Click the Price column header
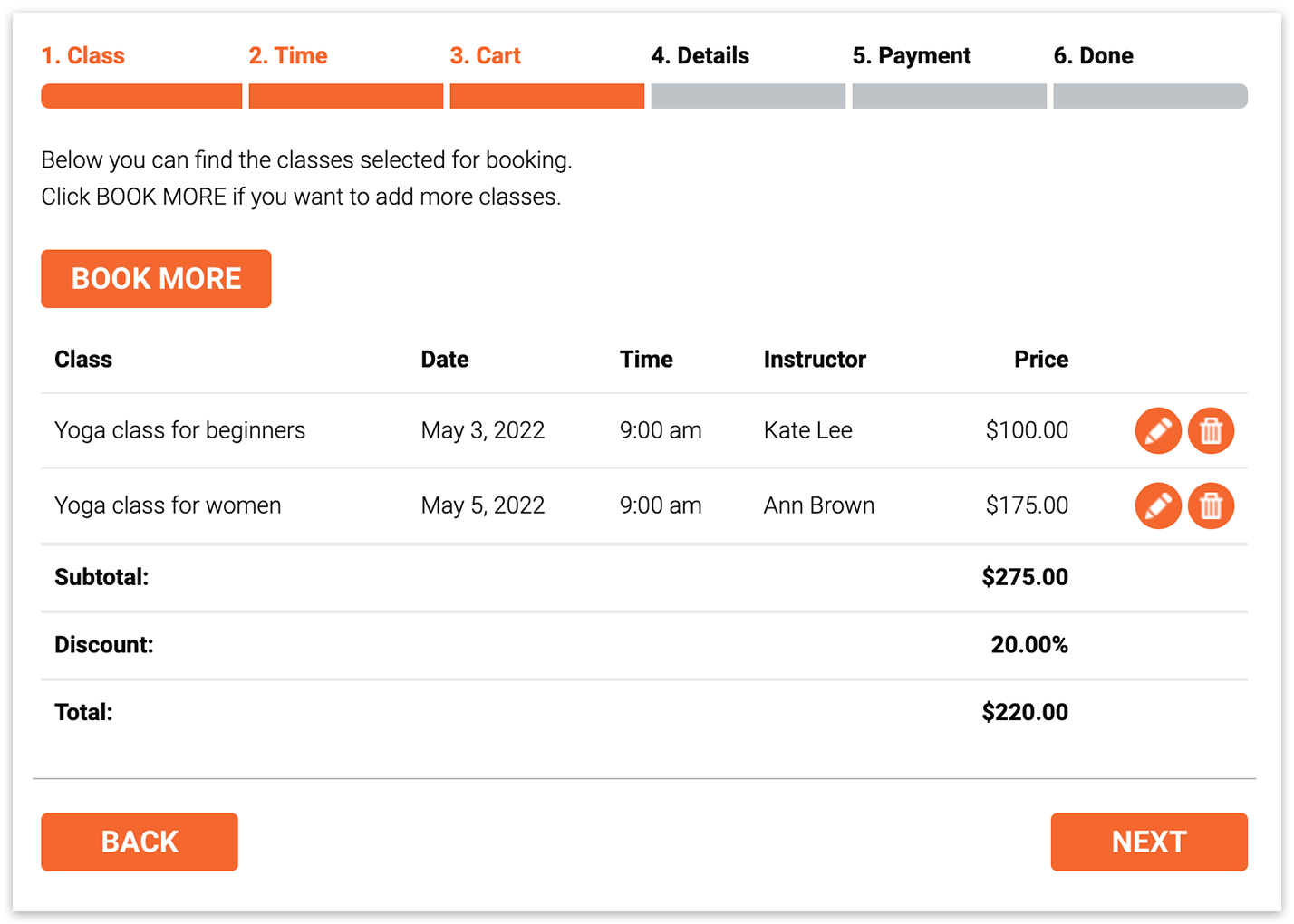 (1041, 360)
